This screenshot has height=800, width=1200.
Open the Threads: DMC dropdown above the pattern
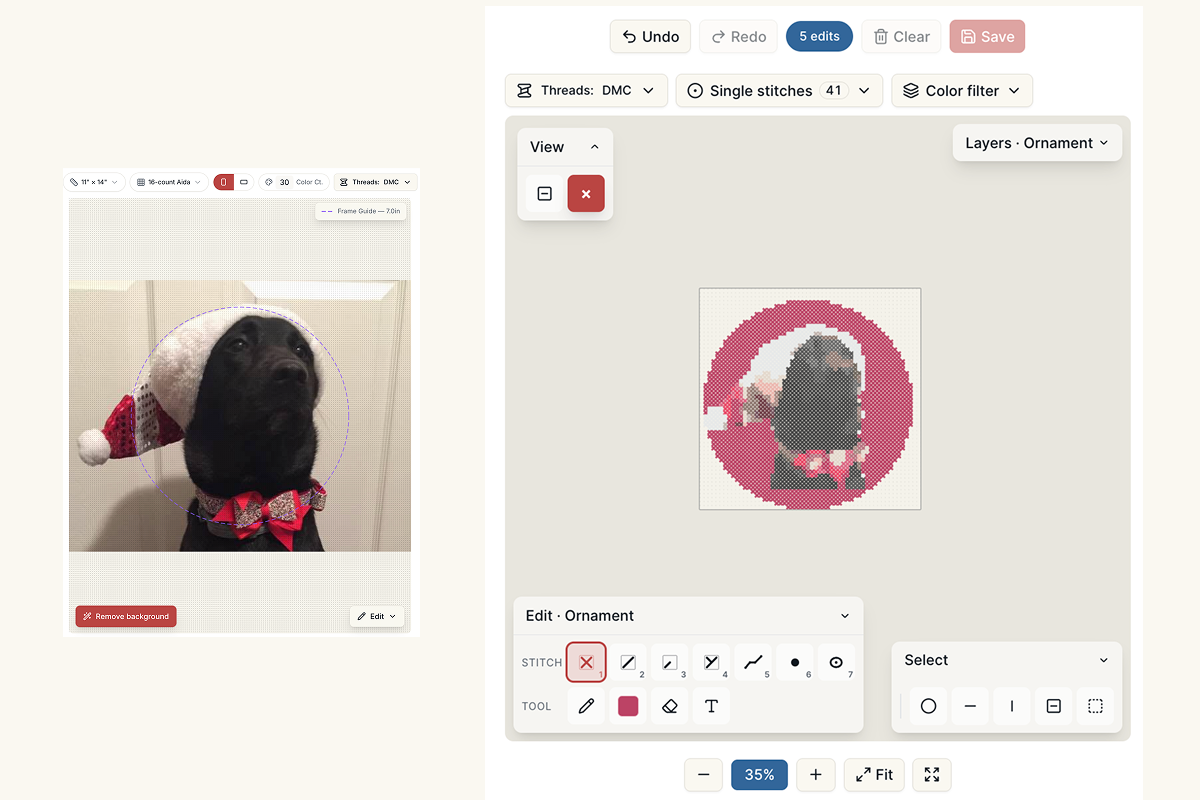[586, 90]
